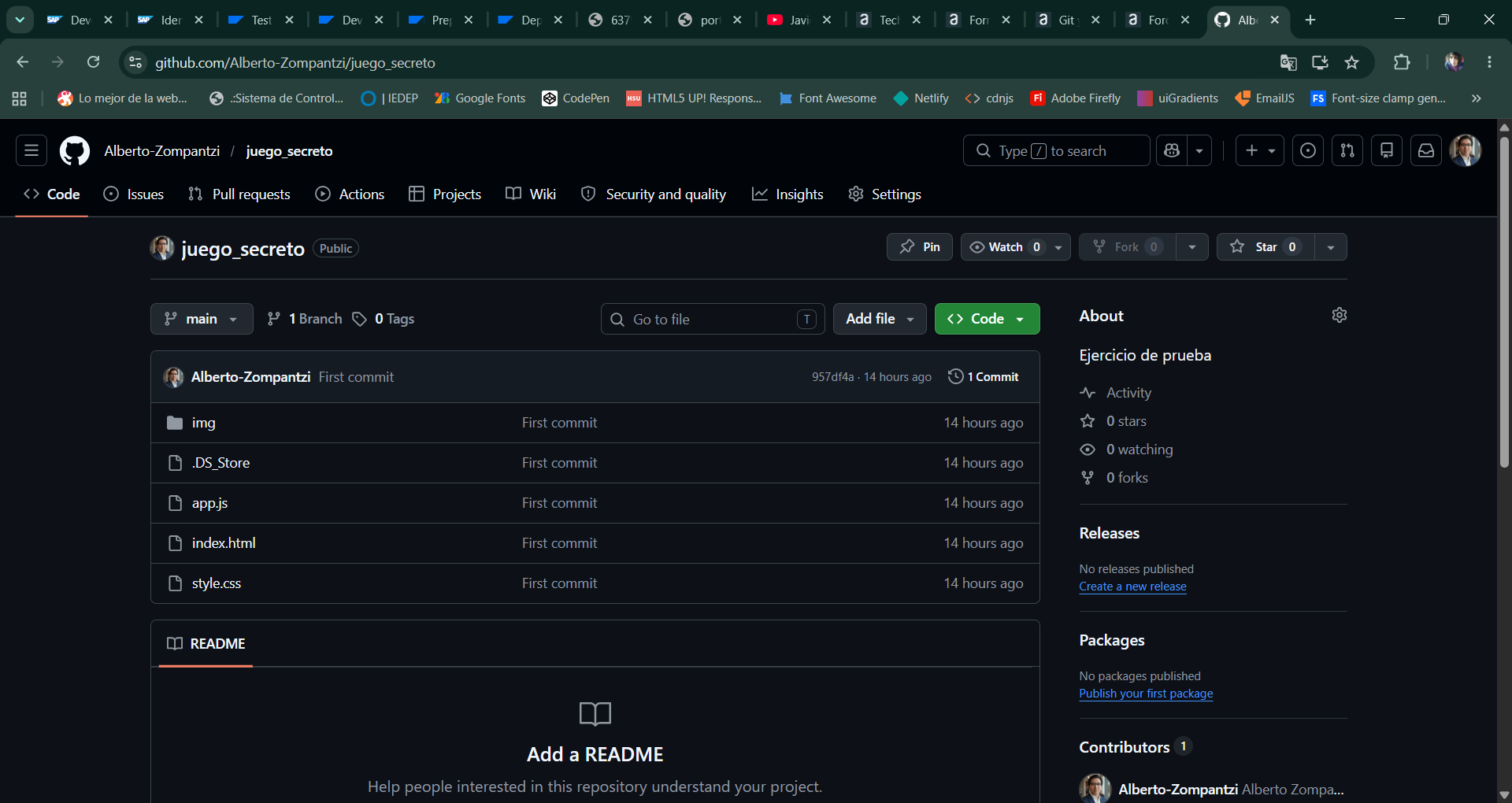Open the issues circle icon in header
Image resolution: width=1512 pixels, height=803 pixels.
point(1308,150)
